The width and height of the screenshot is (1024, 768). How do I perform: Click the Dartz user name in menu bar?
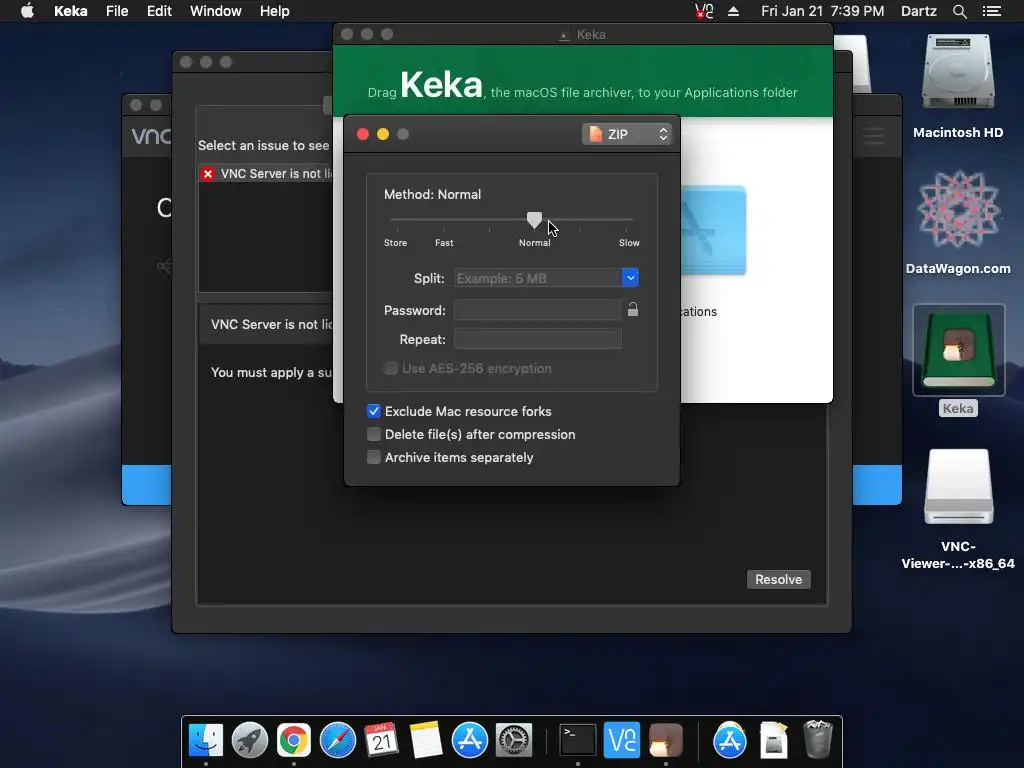click(x=918, y=11)
